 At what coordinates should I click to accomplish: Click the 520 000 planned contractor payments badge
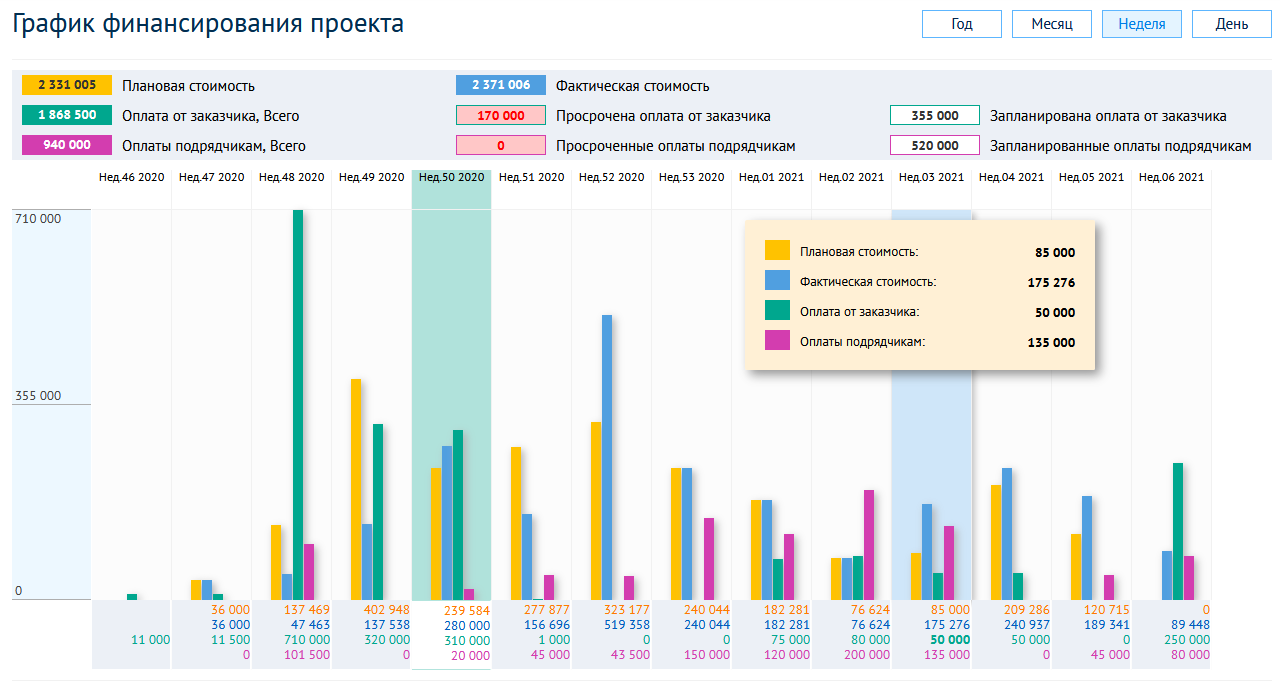(x=935, y=145)
